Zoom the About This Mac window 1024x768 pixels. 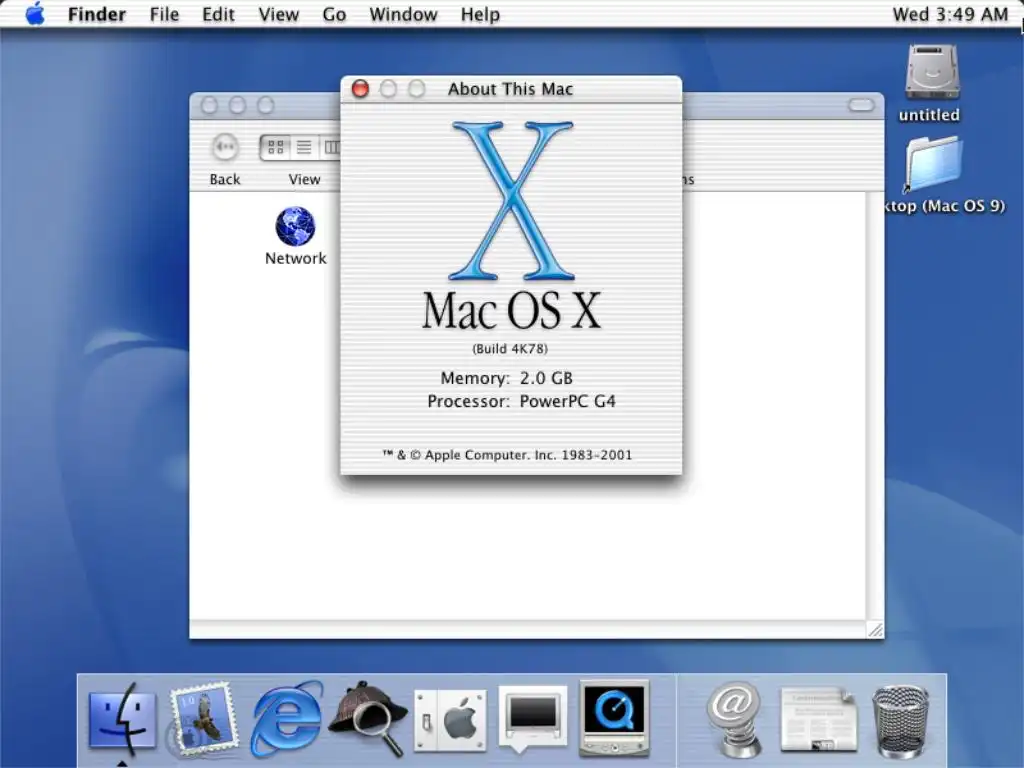coord(417,88)
